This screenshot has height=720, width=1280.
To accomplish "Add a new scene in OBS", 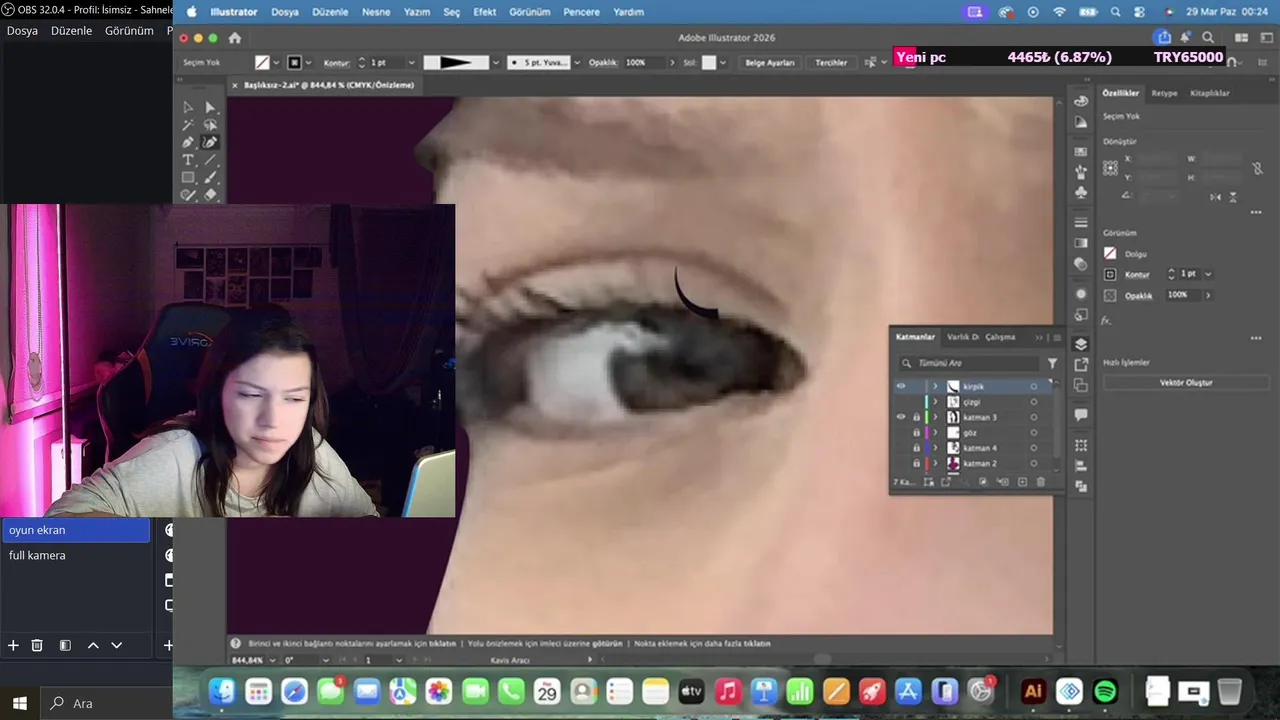I will coord(13,646).
